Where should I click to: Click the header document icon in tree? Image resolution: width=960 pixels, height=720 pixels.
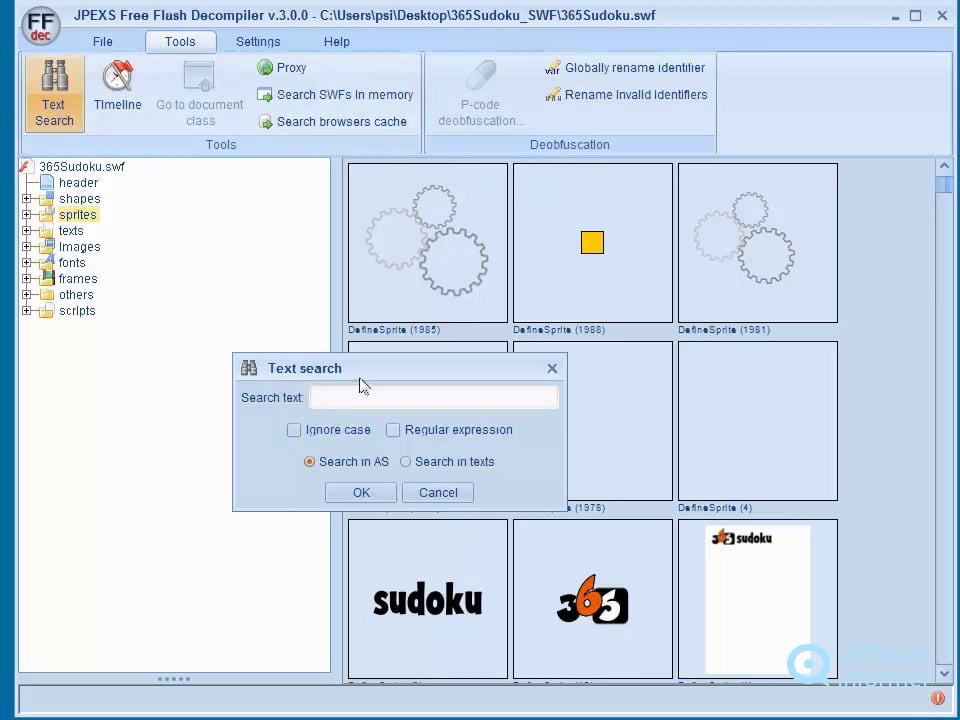tap(47, 182)
